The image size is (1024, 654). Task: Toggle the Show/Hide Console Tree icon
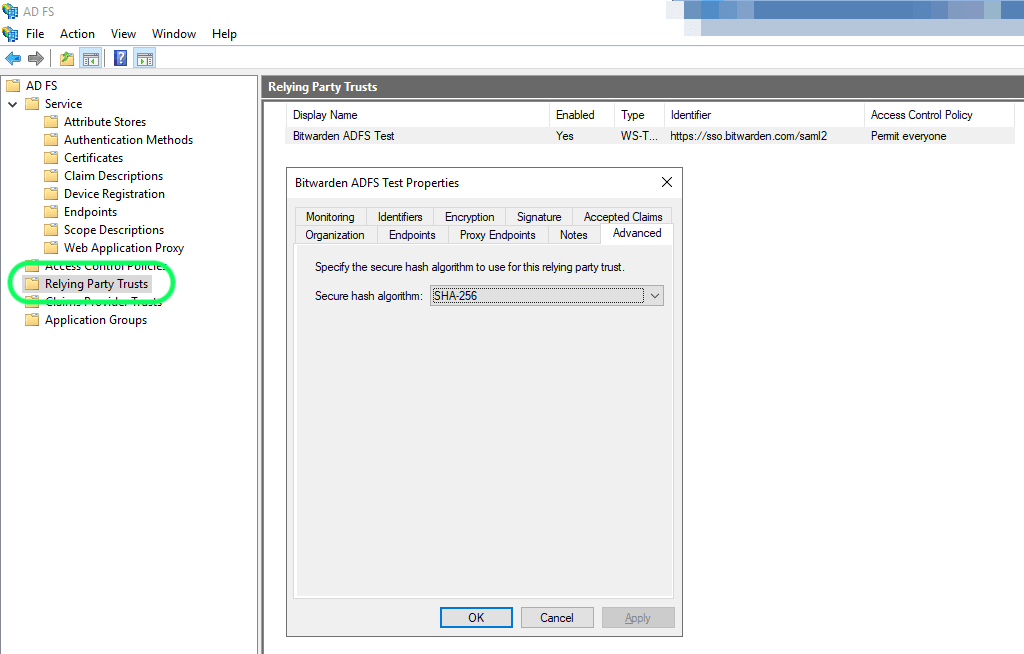pos(91,59)
